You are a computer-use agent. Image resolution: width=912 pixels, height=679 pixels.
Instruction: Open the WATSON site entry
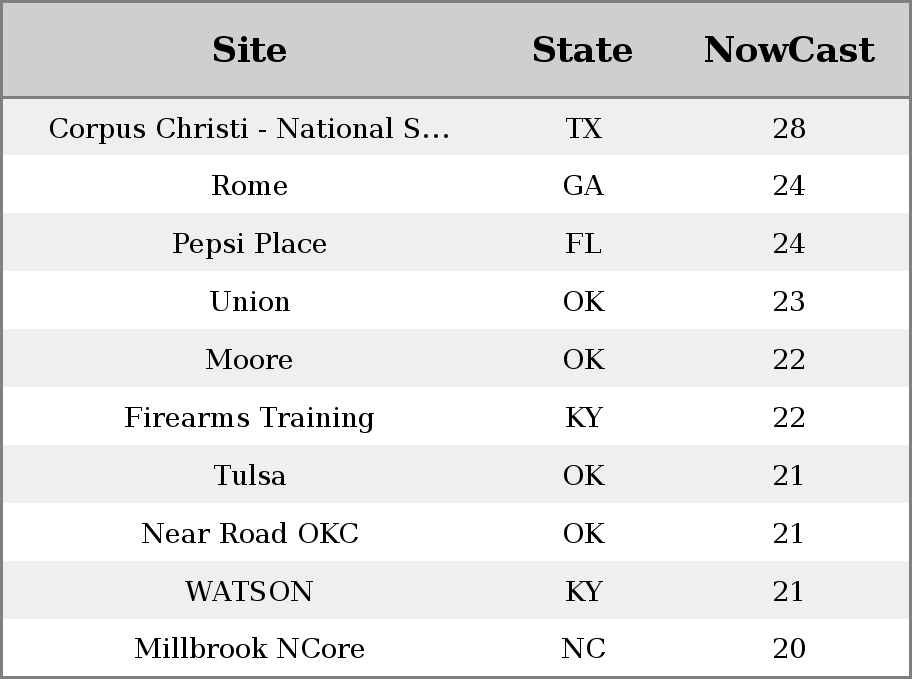[x=249, y=591]
